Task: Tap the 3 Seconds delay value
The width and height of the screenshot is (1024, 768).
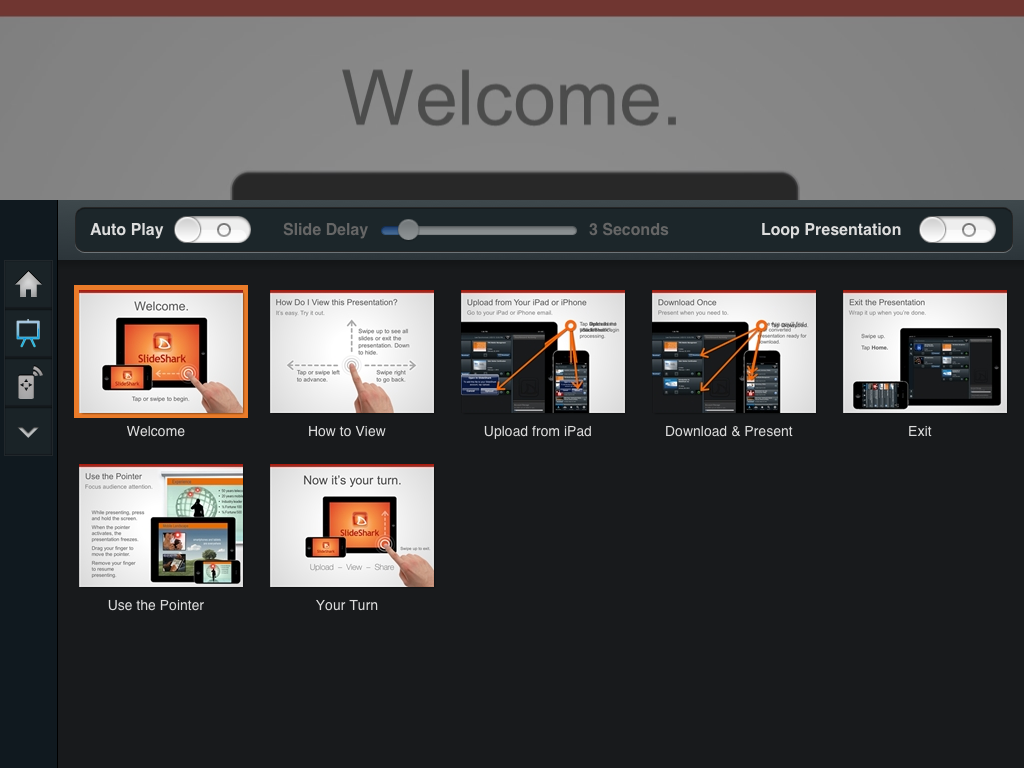Action: pyautogui.click(x=628, y=230)
